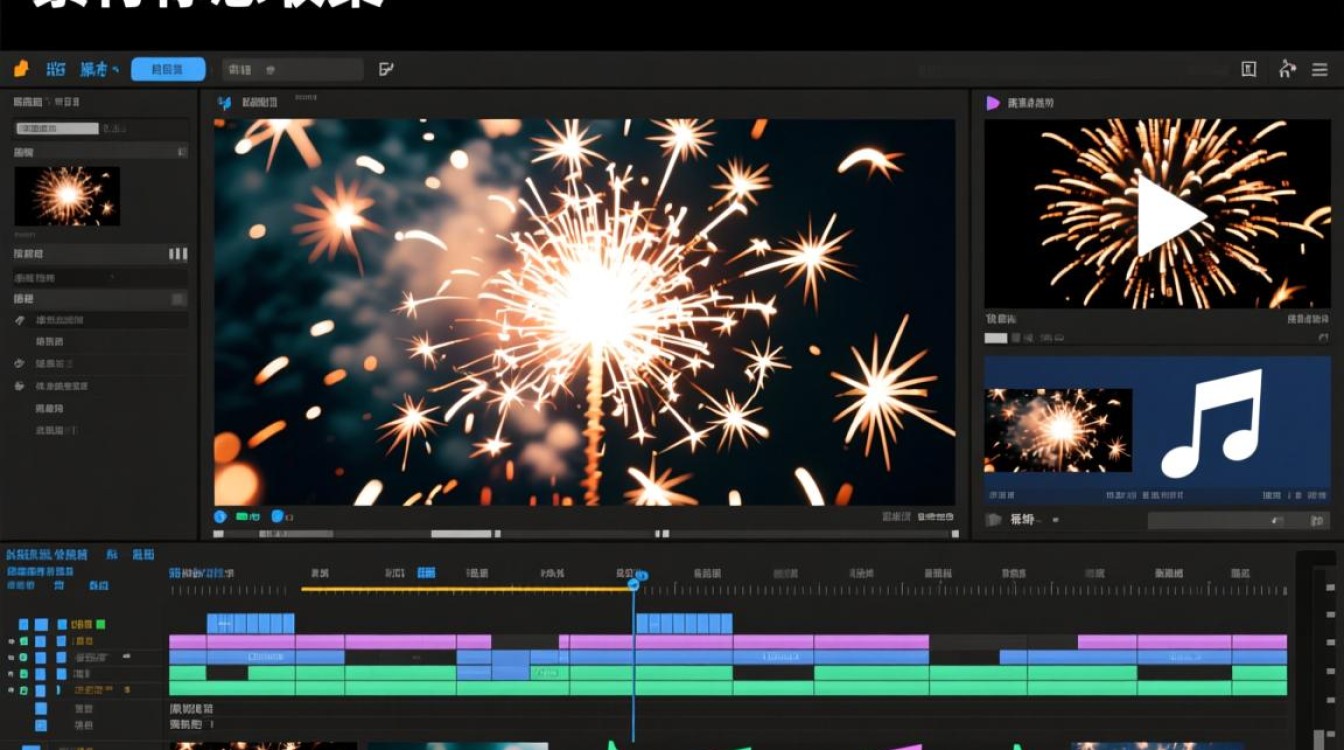1344x750 pixels.
Task: Expand the blue dropdown next to the app logo
Action: (100, 69)
